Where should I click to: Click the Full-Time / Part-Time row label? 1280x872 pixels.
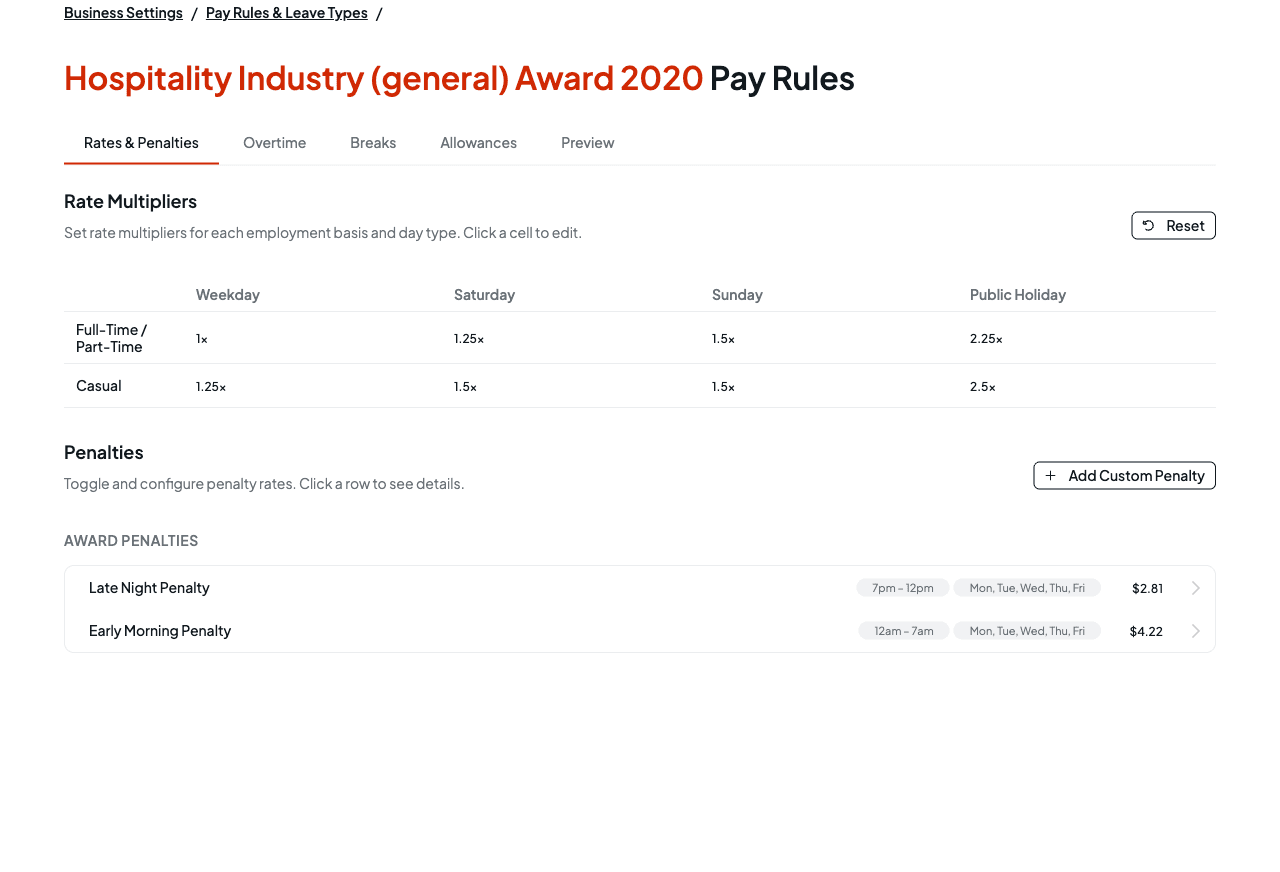112,338
